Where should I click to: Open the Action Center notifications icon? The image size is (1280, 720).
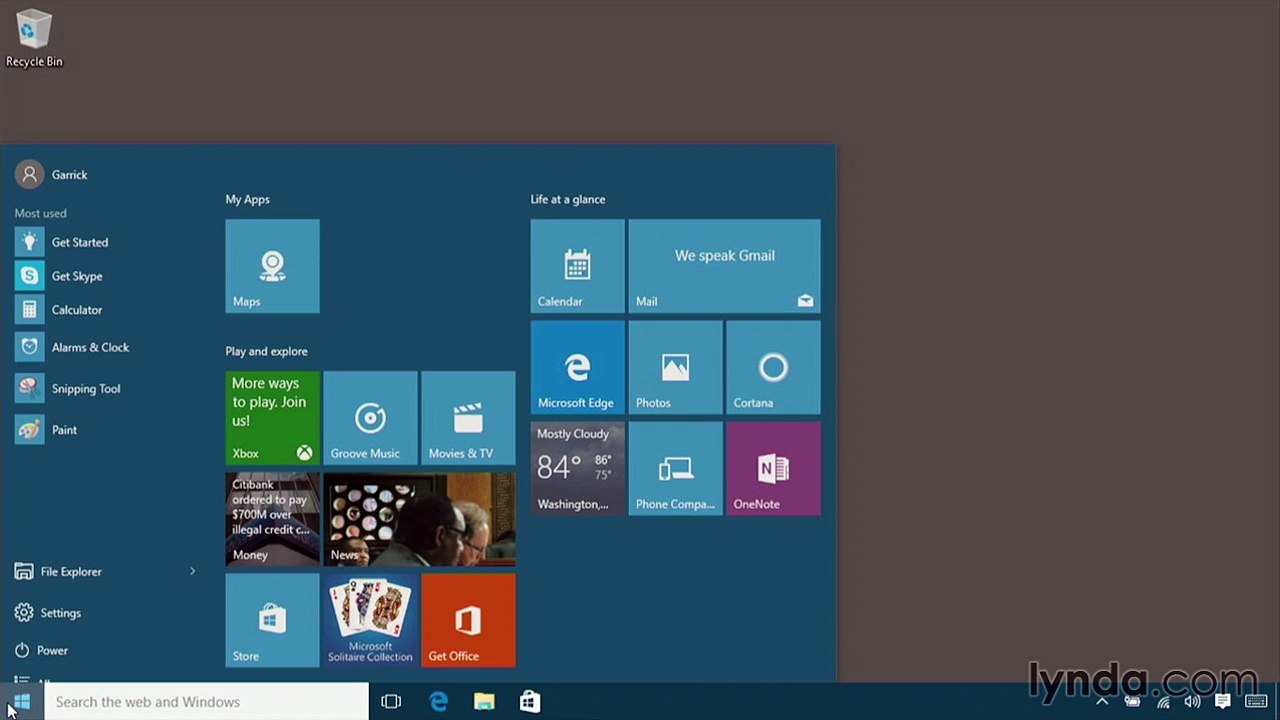tap(1222, 702)
